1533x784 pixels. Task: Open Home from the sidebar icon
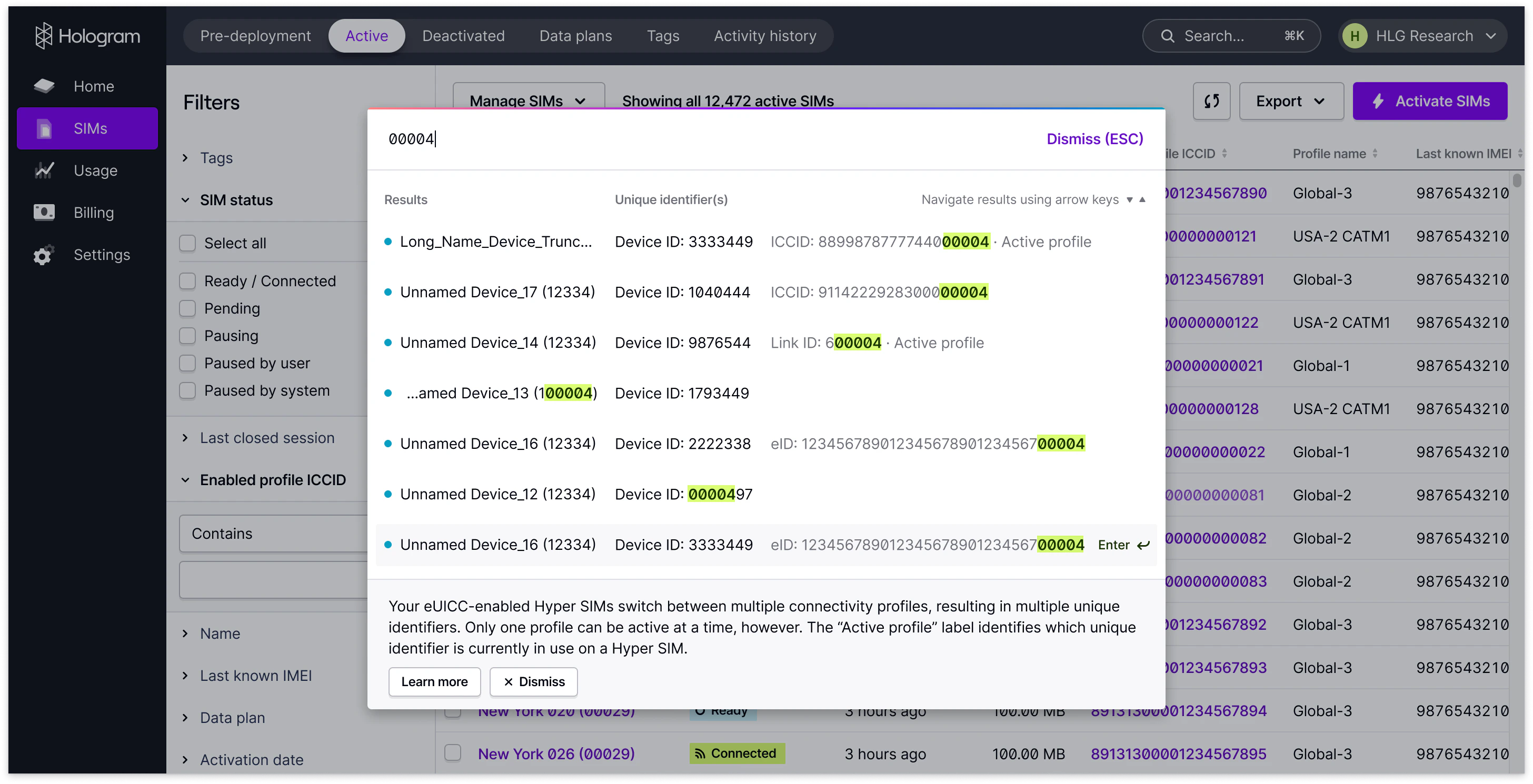click(44, 86)
